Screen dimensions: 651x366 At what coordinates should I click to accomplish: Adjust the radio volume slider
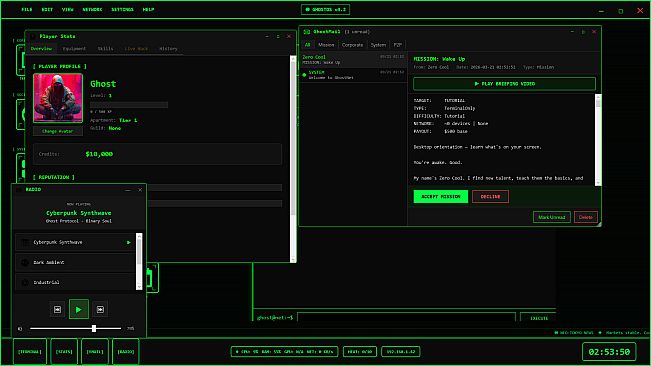coord(76,329)
